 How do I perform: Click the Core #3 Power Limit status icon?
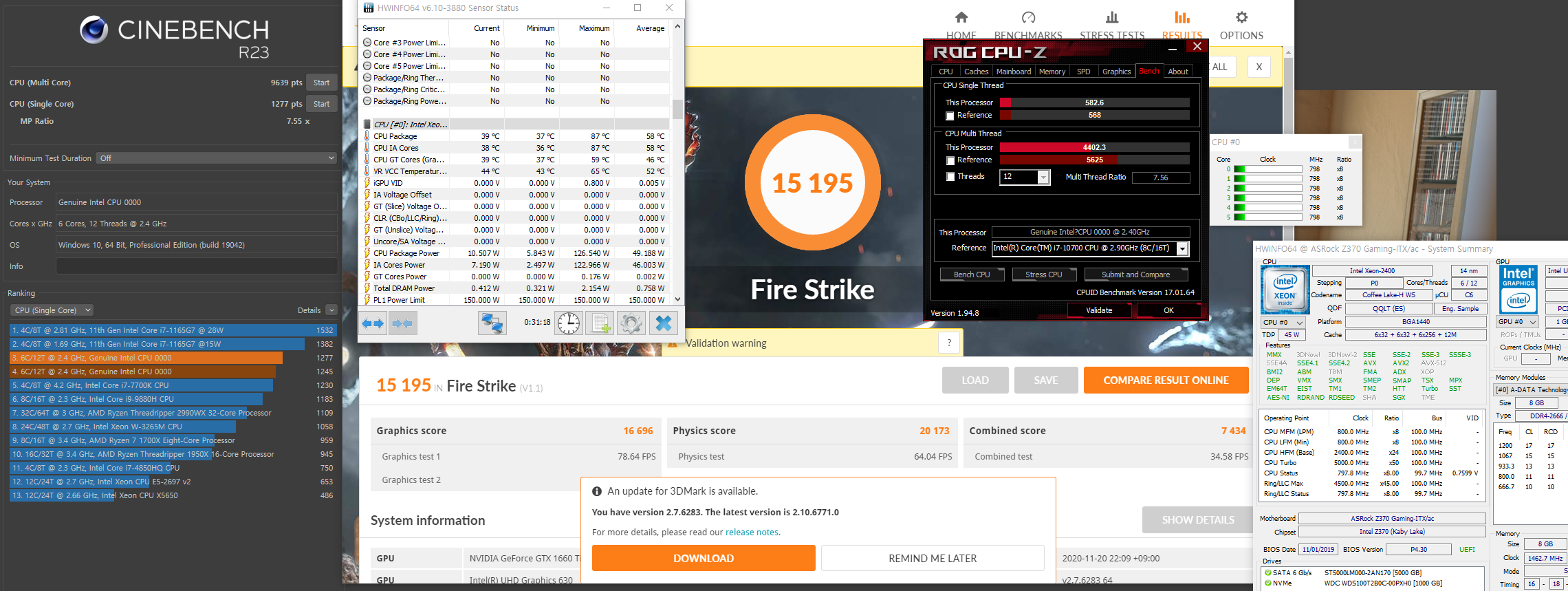coord(367,43)
